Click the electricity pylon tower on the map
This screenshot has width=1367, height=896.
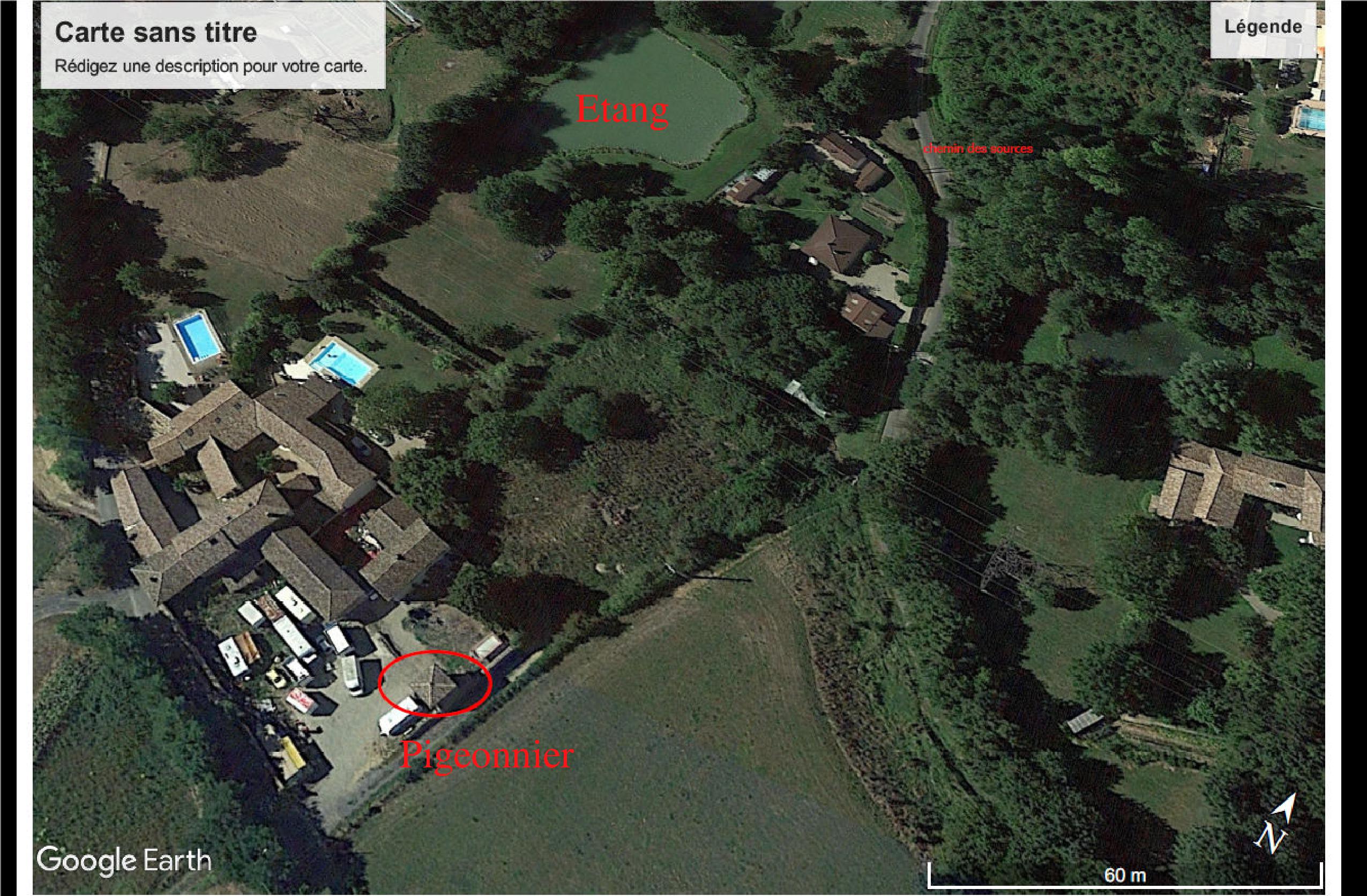click(x=1006, y=565)
